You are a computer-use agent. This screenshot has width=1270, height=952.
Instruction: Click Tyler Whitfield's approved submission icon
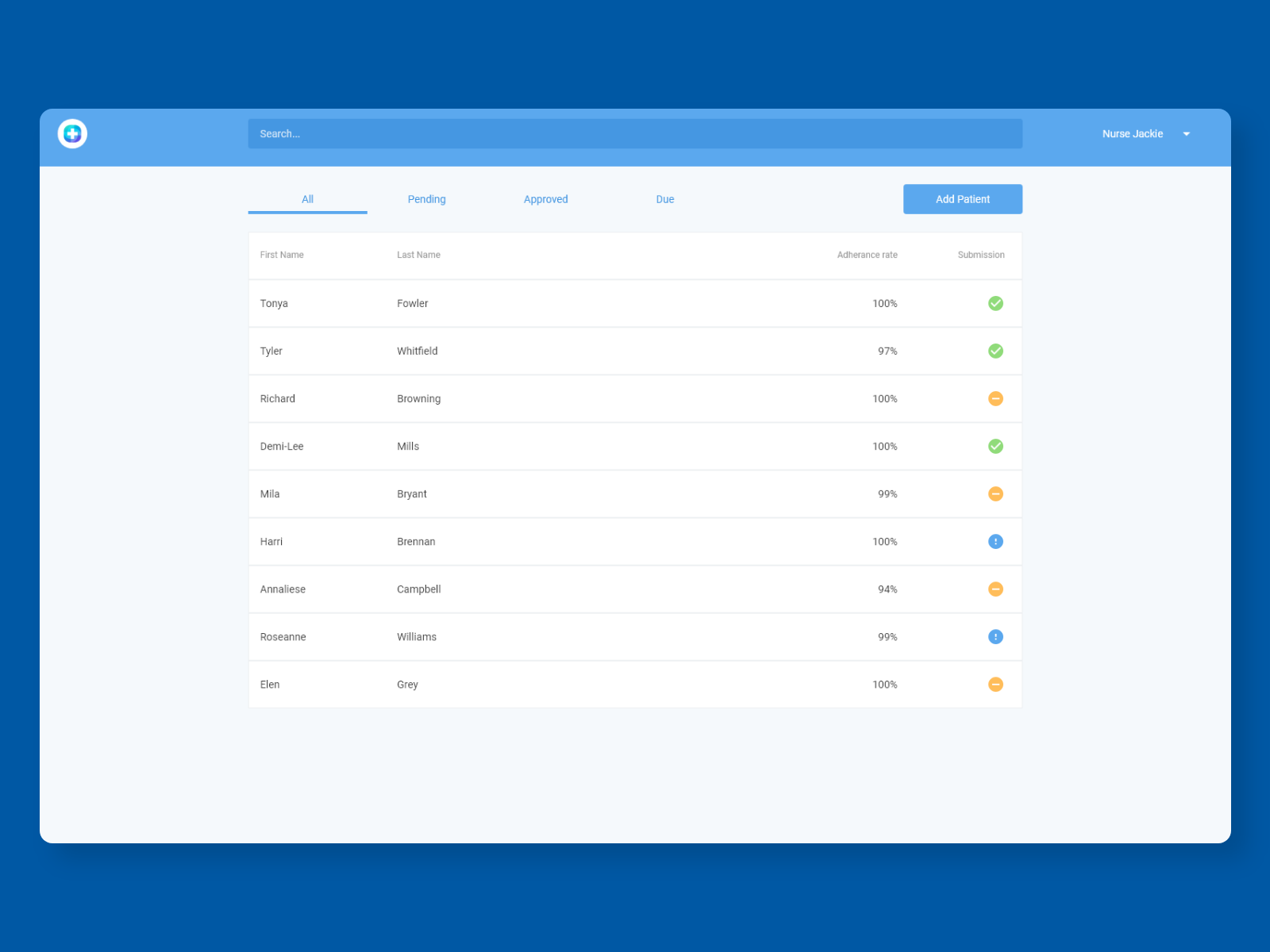point(995,351)
